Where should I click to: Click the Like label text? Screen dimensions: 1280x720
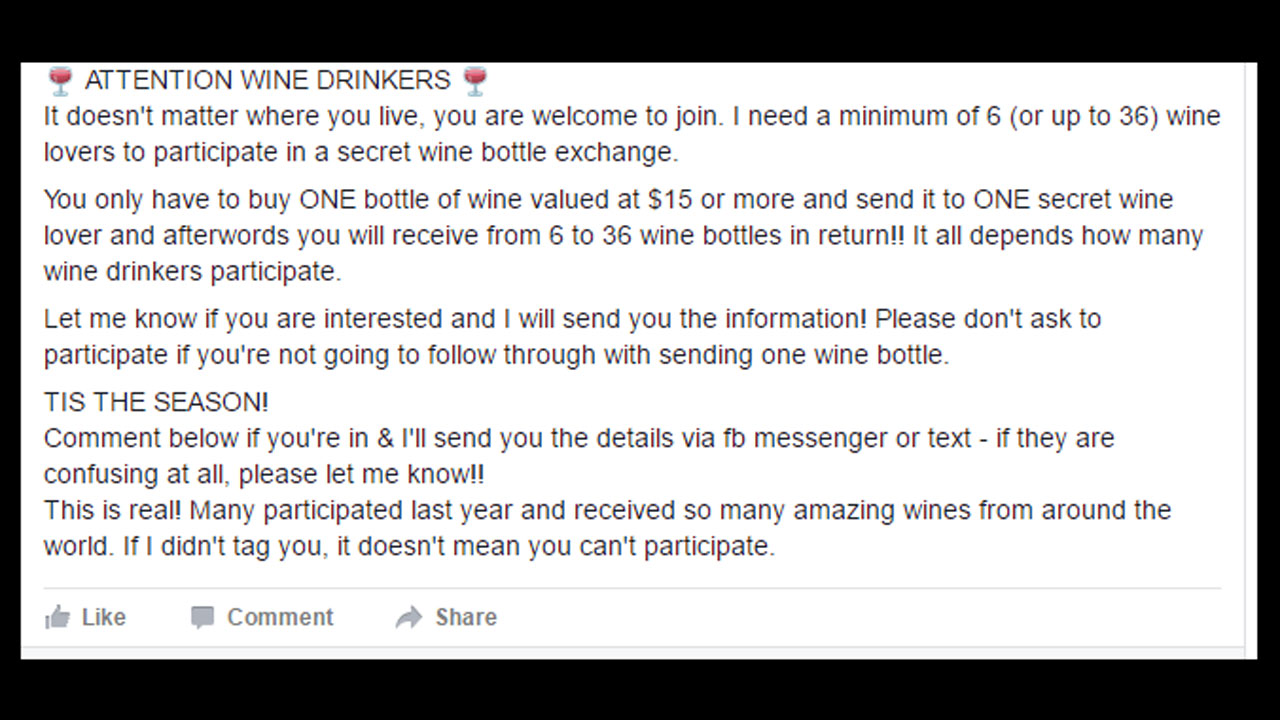click(104, 617)
